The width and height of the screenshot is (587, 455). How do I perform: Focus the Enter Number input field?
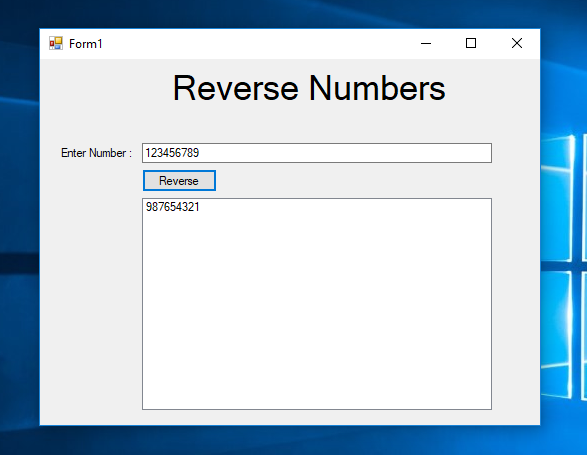pos(317,153)
